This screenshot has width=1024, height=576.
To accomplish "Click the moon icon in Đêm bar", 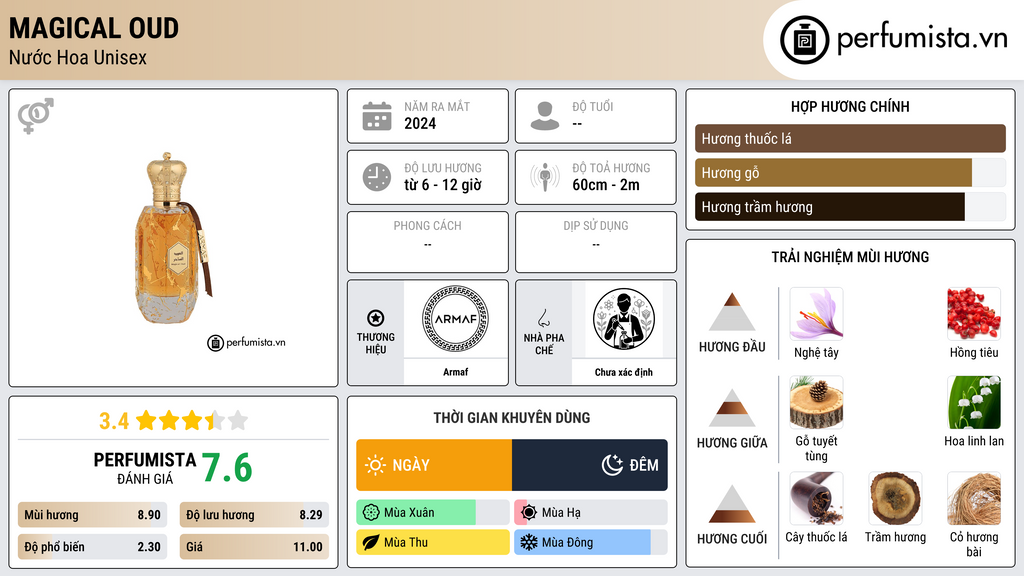I will click(613, 465).
